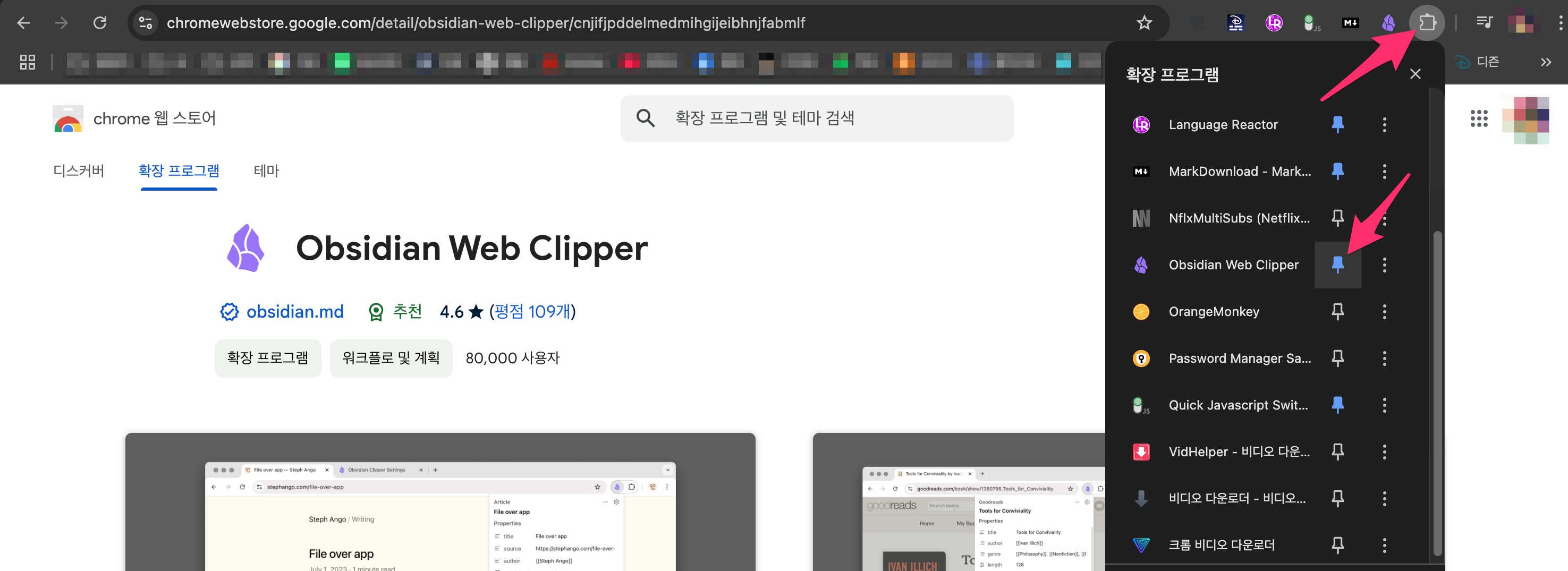1568x571 pixels.
Task: Open more options for Quick Javascript Switcher
Action: click(x=1384, y=405)
